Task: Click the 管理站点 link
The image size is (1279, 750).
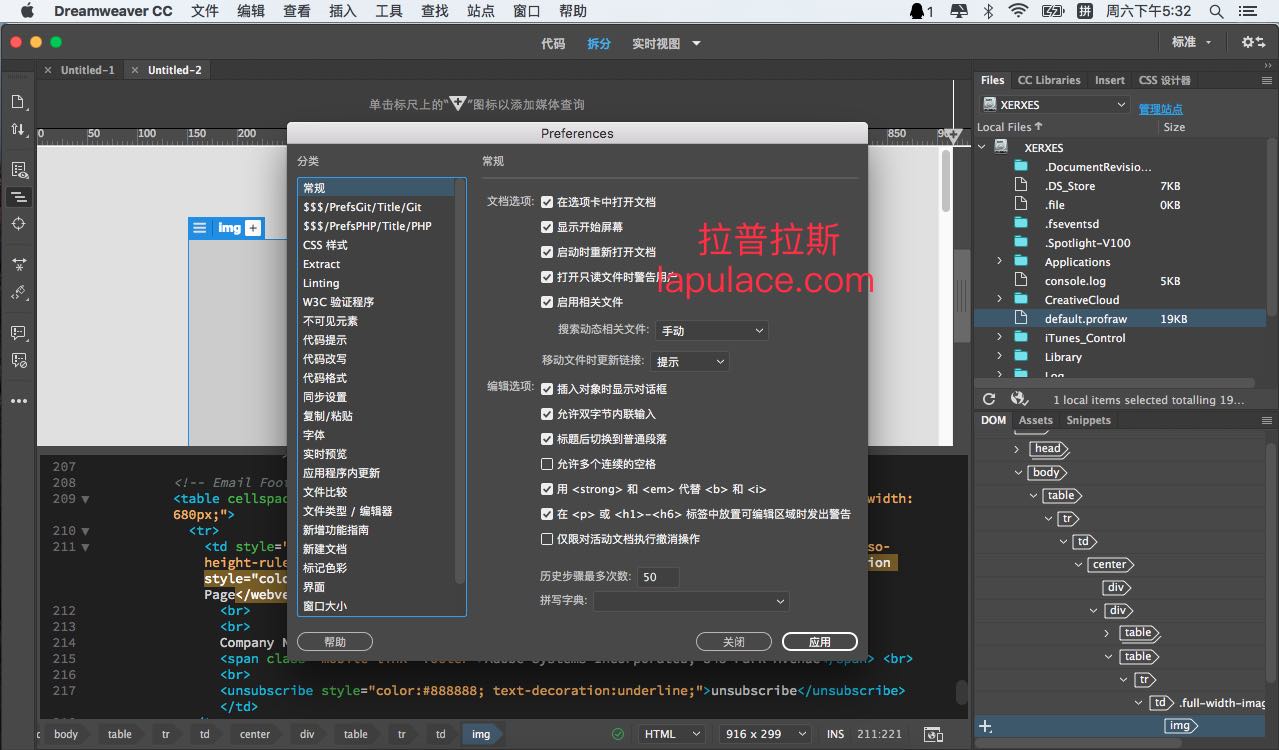Action: click(x=1160, y=109)
